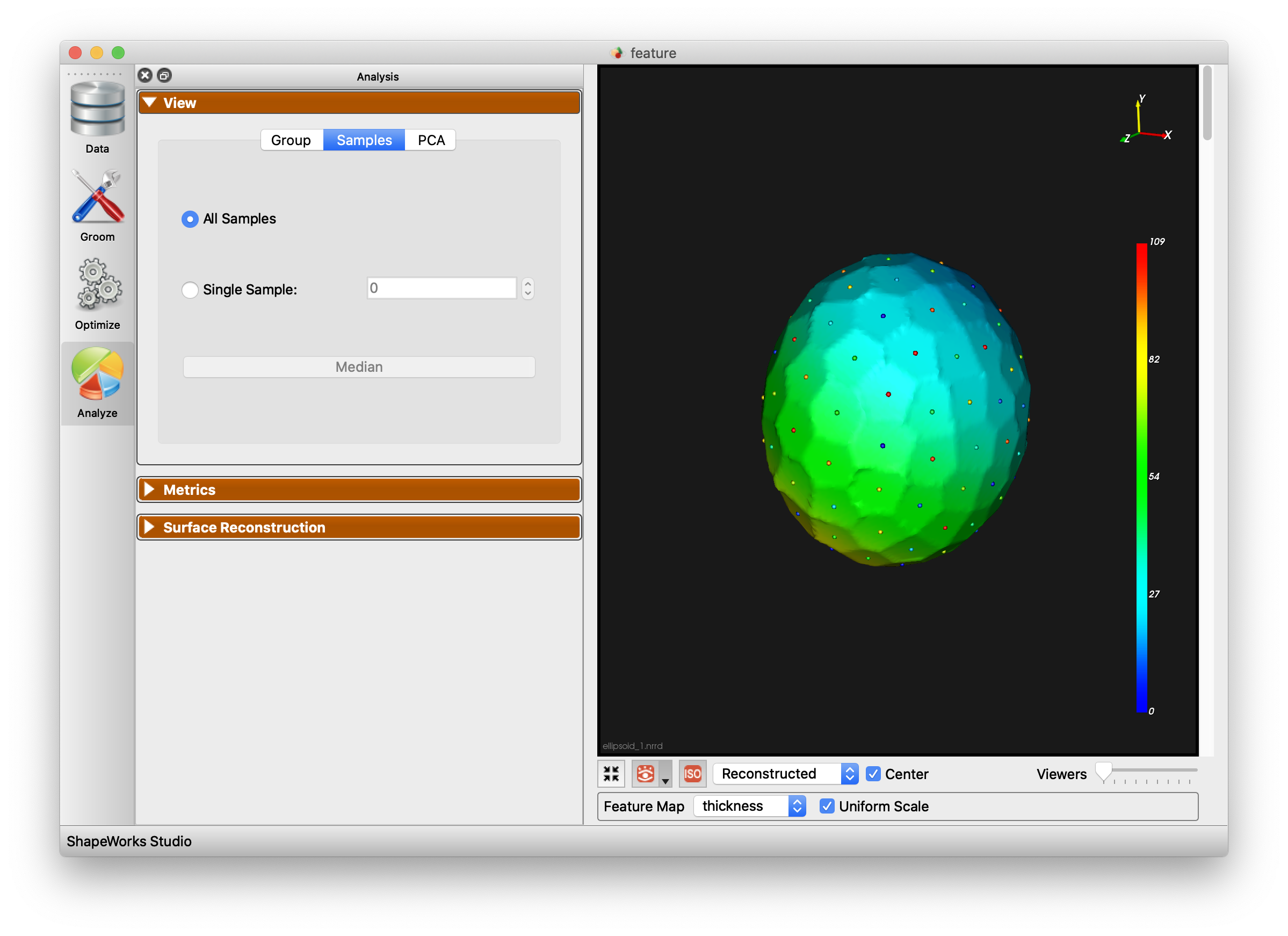Expand the Surface Reconstruction section
1288x936 pixels.
tap(359, 527)
